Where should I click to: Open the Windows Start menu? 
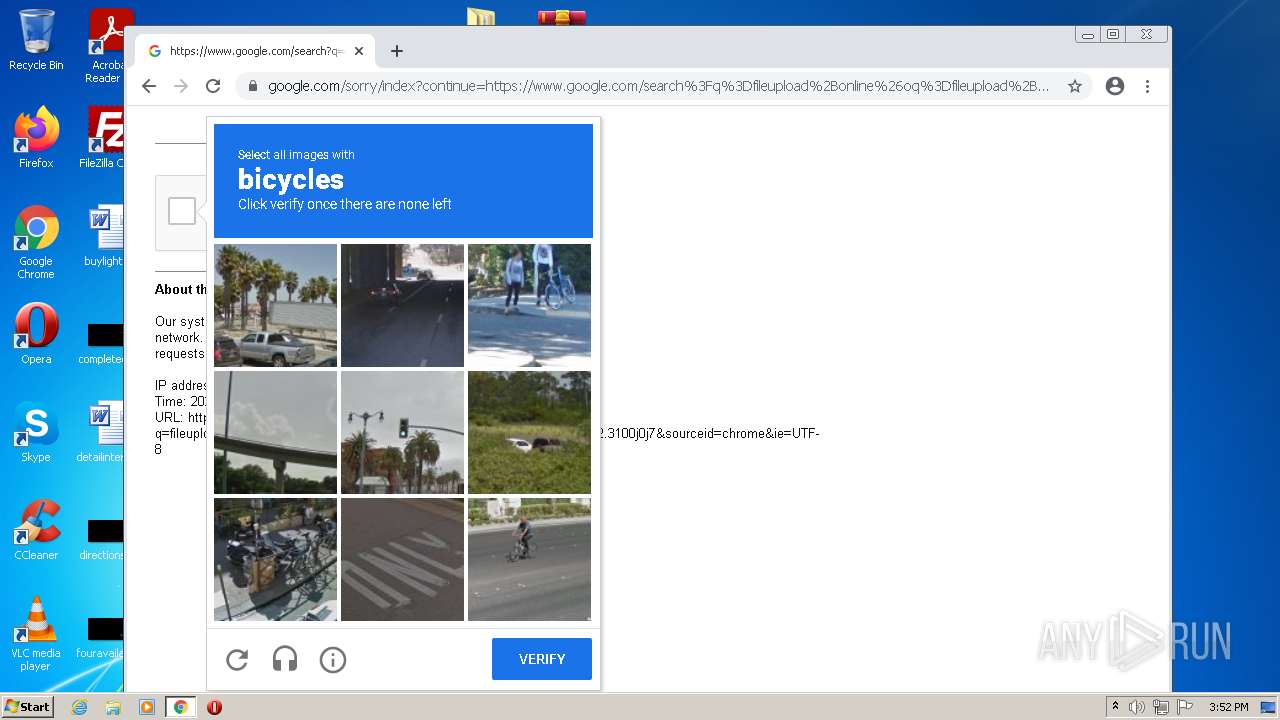[x=27, y=707]
